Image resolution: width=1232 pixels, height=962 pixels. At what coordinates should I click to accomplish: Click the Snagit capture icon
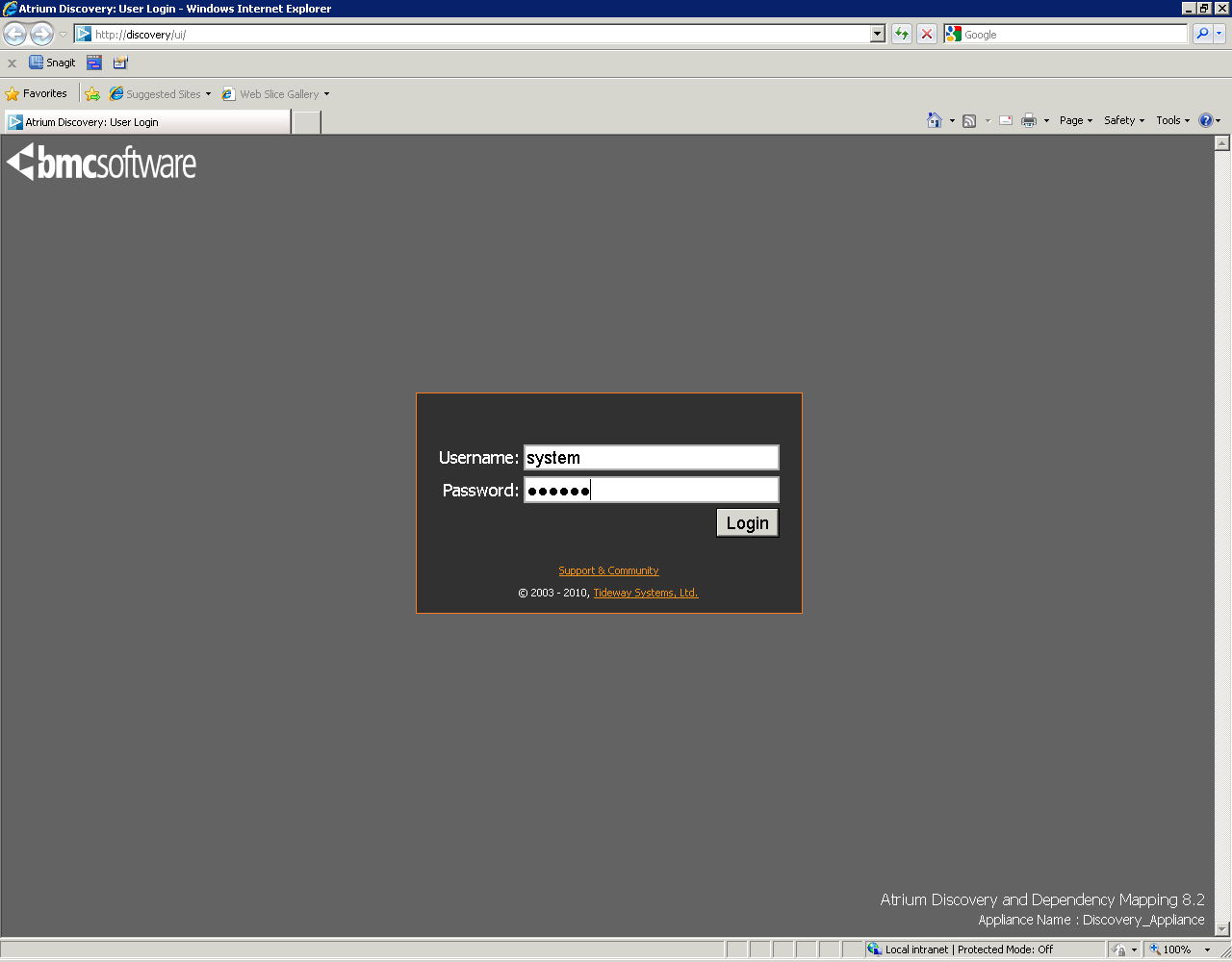pos(52,63)
